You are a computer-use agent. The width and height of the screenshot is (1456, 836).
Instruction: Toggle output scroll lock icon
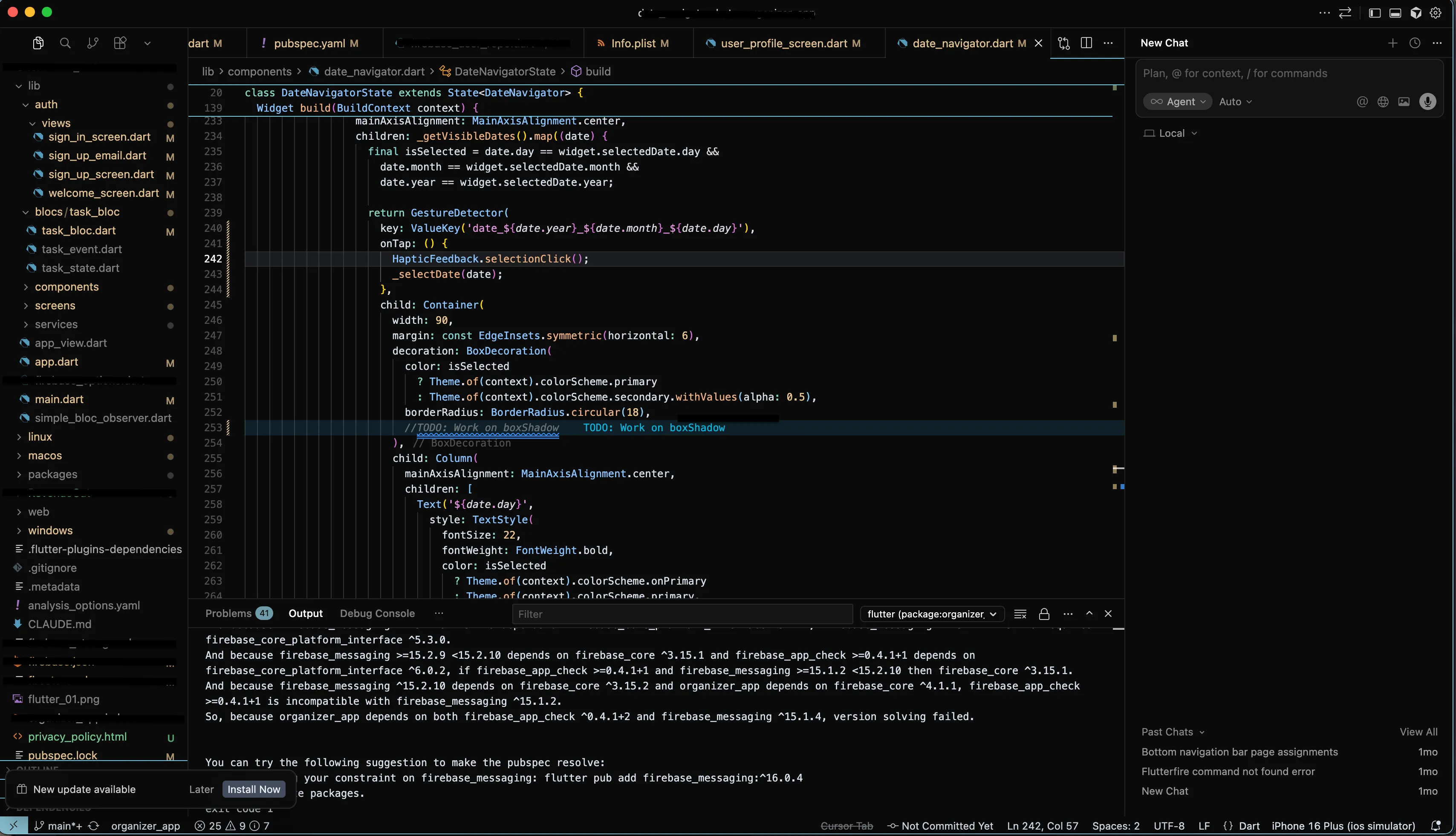1043,614
